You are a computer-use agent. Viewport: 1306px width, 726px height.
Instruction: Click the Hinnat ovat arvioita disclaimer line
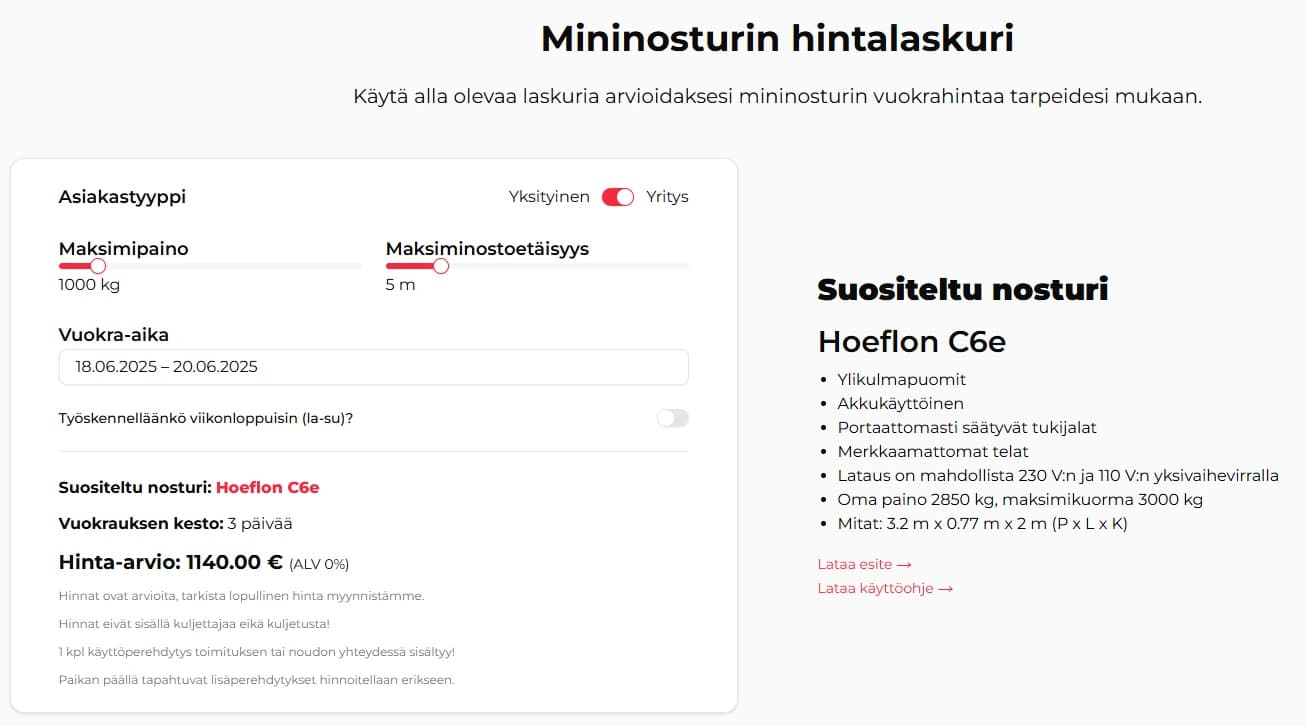(242, 596)
